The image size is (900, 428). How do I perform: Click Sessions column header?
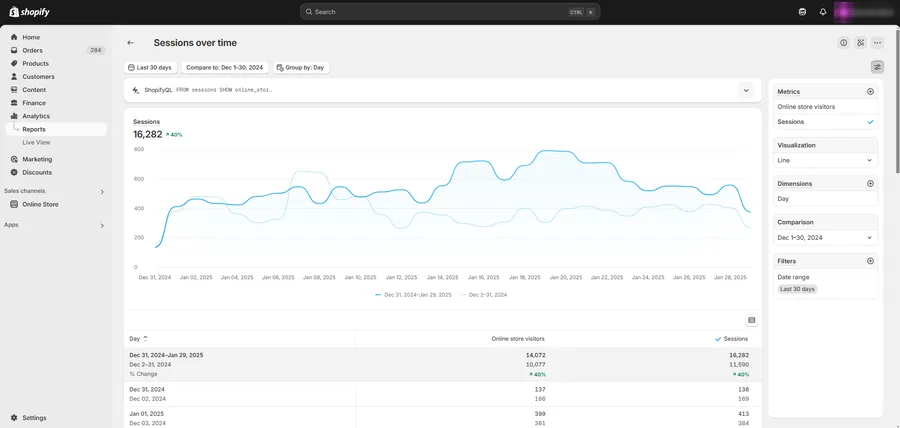click(x=732, y=339)
